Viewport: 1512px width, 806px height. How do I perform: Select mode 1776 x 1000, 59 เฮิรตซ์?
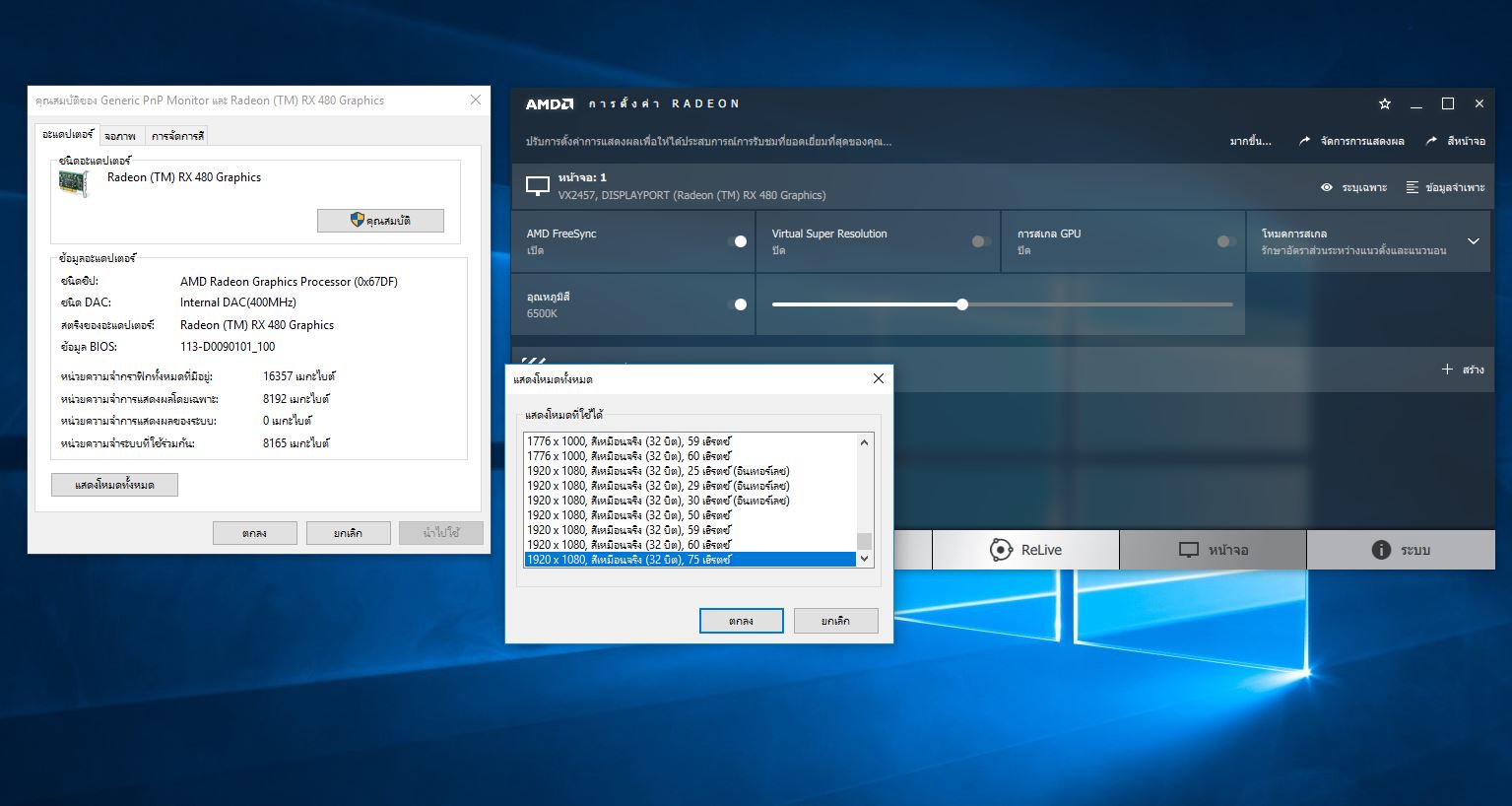(x=690, y=441)
